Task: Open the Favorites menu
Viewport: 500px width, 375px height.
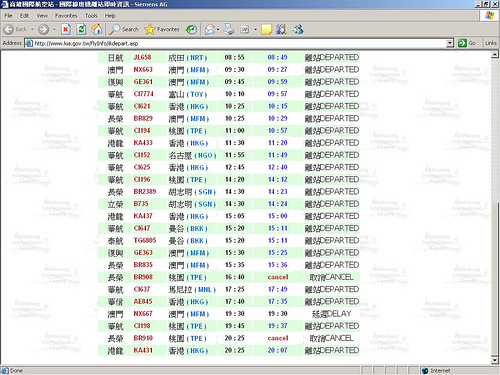Action: (66, 16)
